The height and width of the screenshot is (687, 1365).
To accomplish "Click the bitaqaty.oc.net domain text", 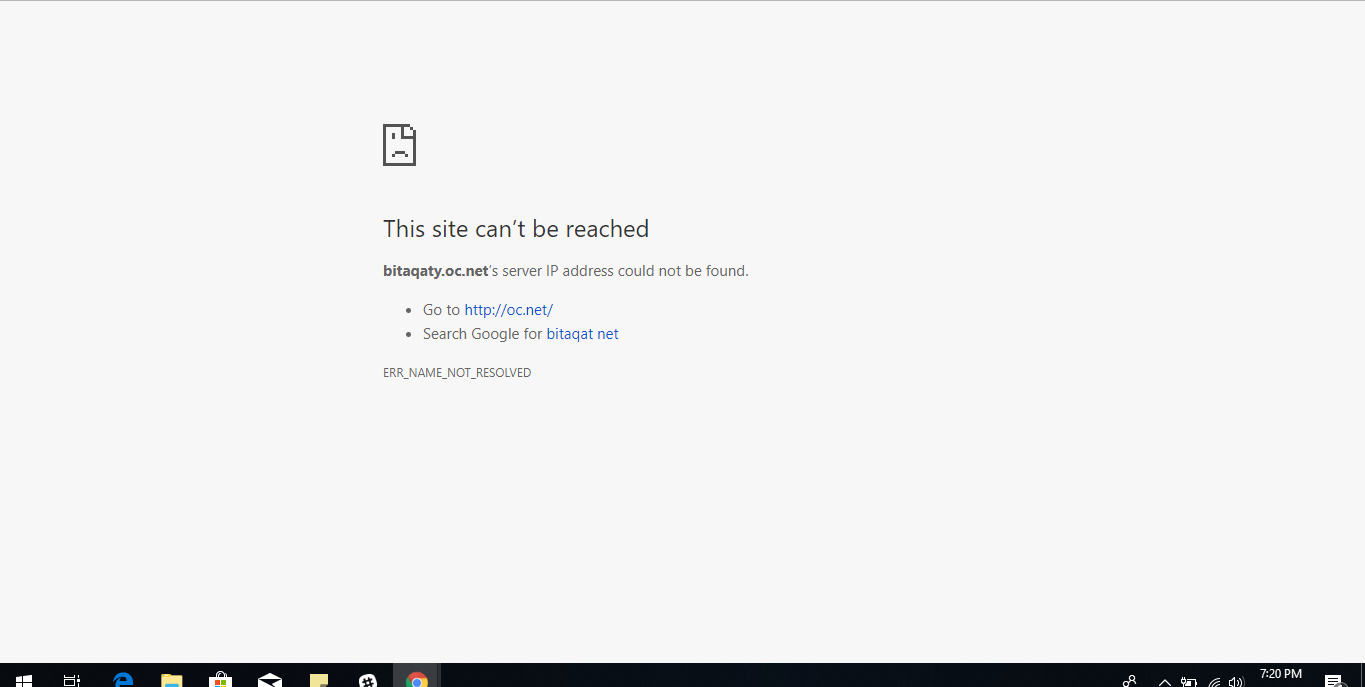I will pos(436,271).
